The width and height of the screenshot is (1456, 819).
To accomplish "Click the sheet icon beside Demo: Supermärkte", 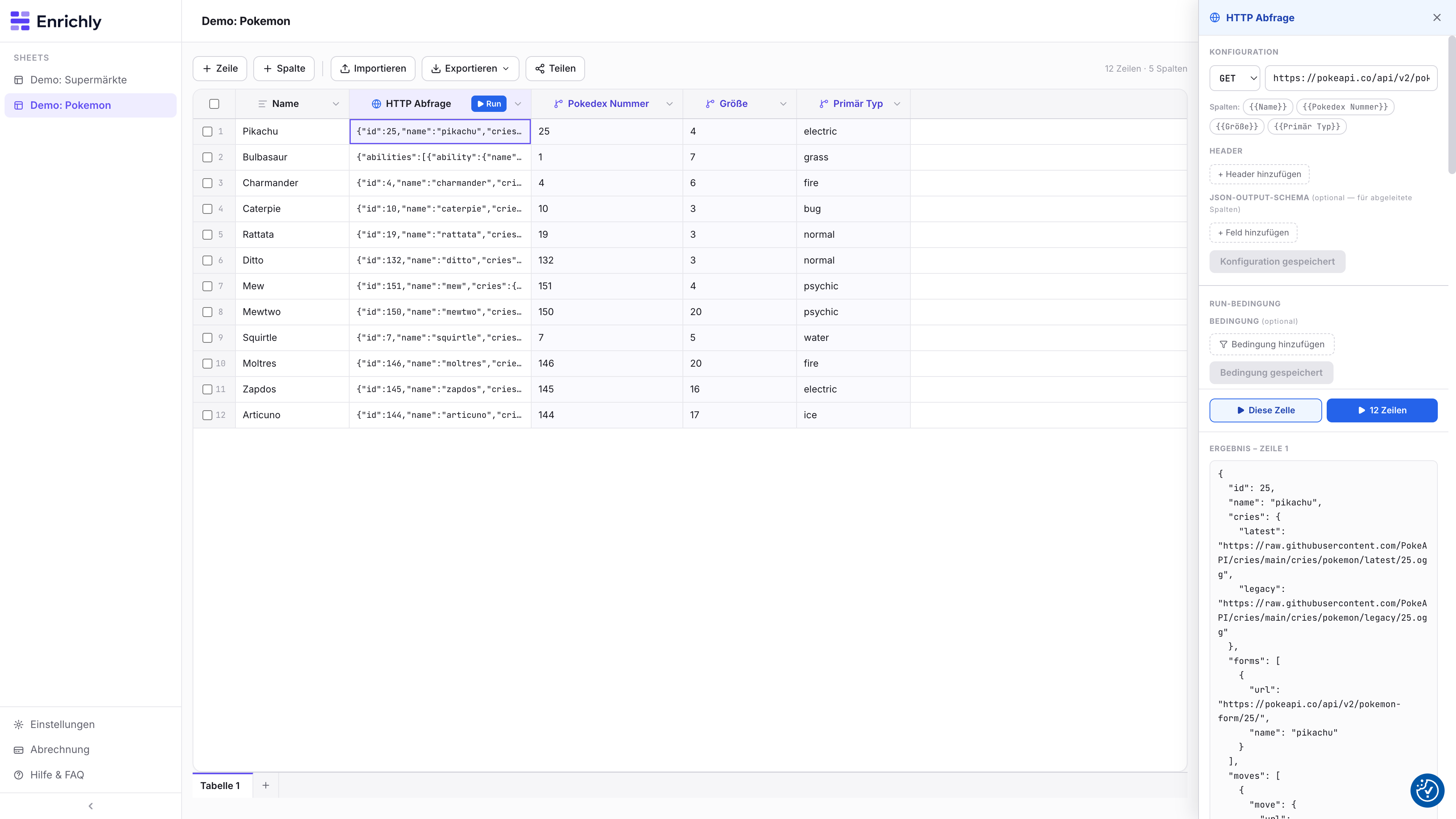I will tap(19, 80).
